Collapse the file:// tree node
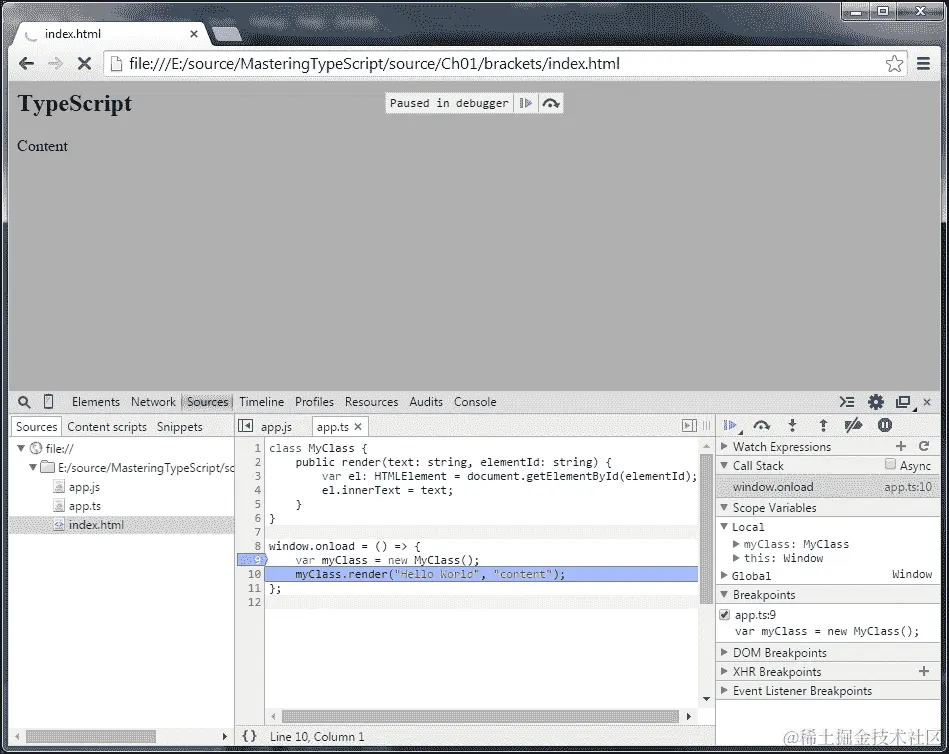This screenshot has height=754, width=949. 21,448
